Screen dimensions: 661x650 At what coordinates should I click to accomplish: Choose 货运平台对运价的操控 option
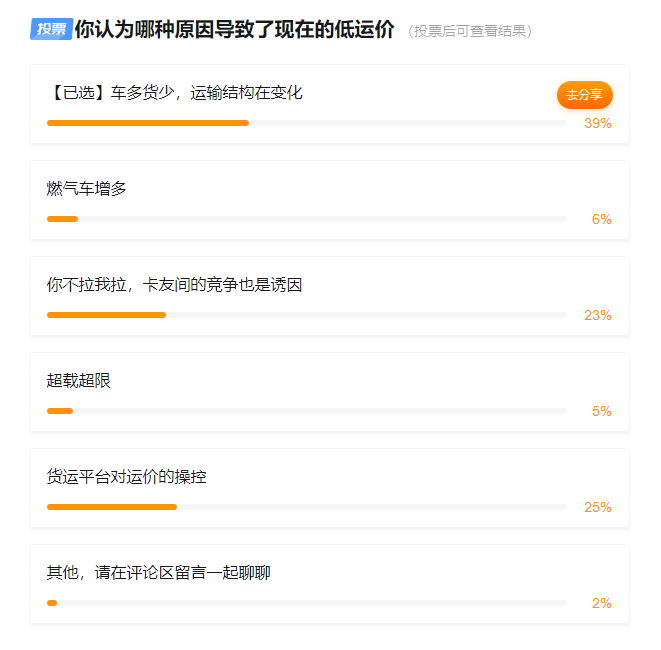pyautogui.click(x=330, y=489)
